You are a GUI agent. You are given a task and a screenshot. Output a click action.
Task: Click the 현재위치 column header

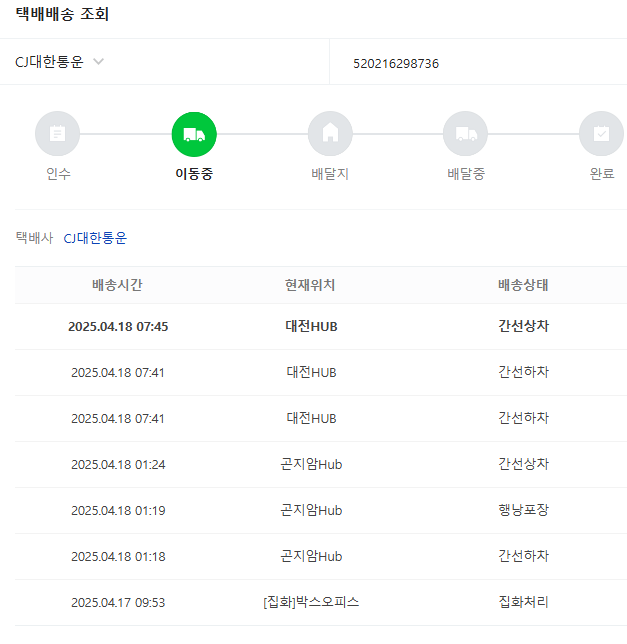[x=310, y=285]
